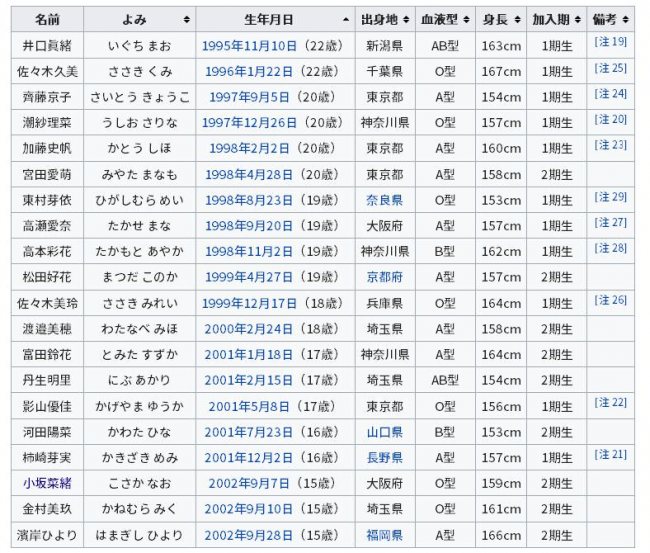Follow the 福岡県 prefecture link
Image resolution: width=650 pixels, height=553 pixels.
385,535
